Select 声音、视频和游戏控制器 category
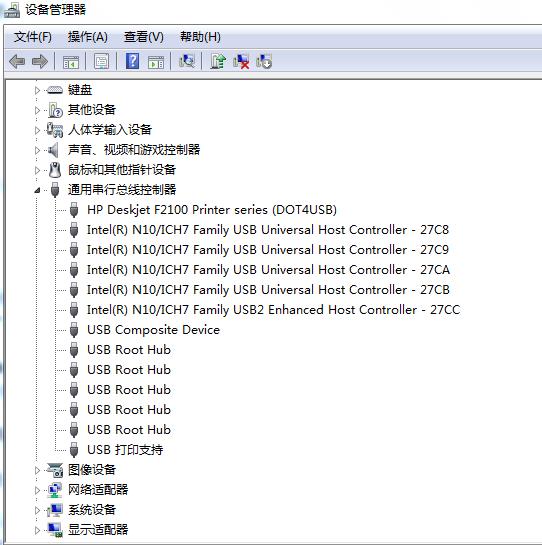This screenshot has height=545, width=542. (x=134, y=150)
